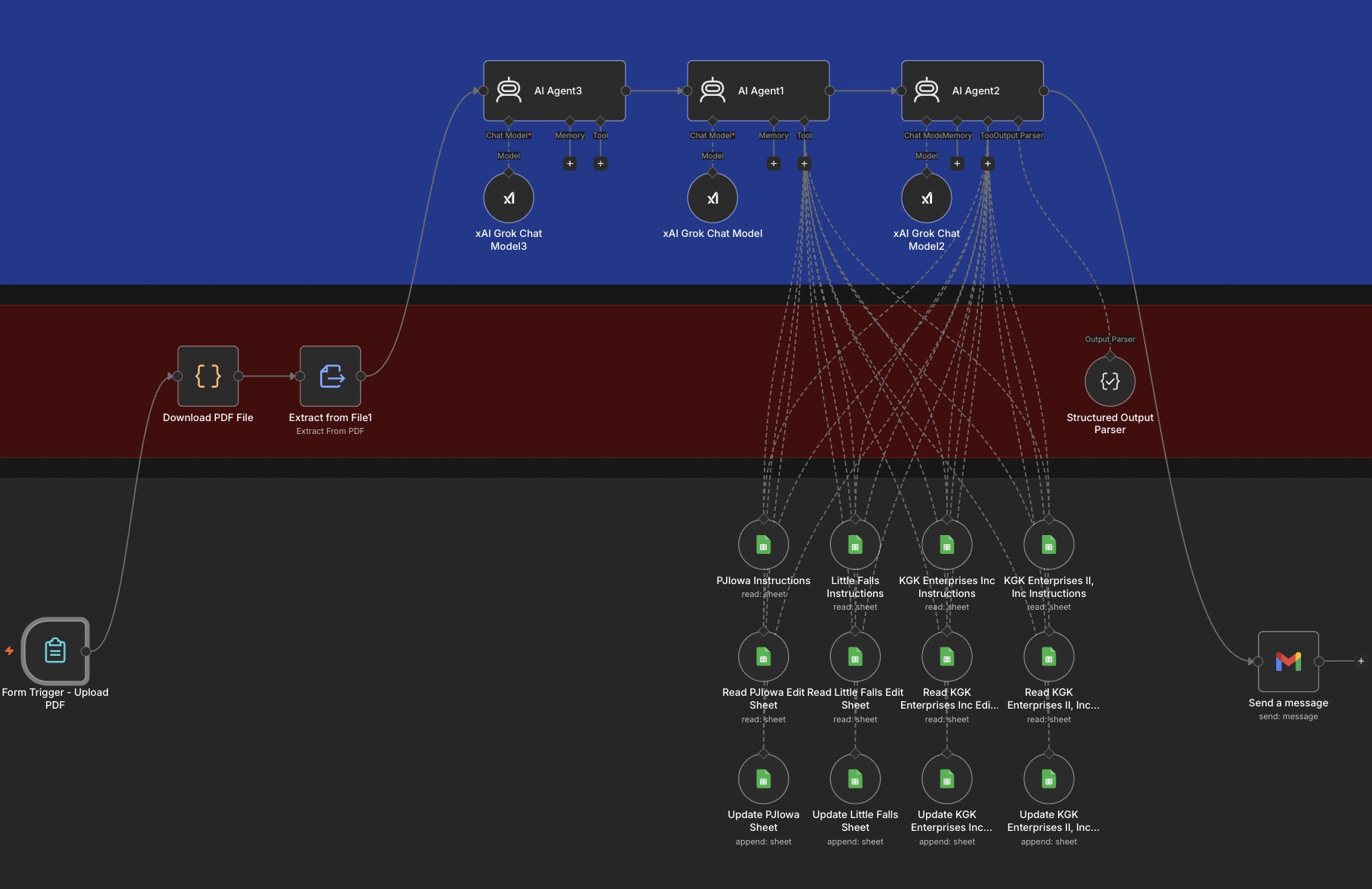Add another Tool to AI Agent2
This screenshot has width=1372, height=889.
pos(988,164)
